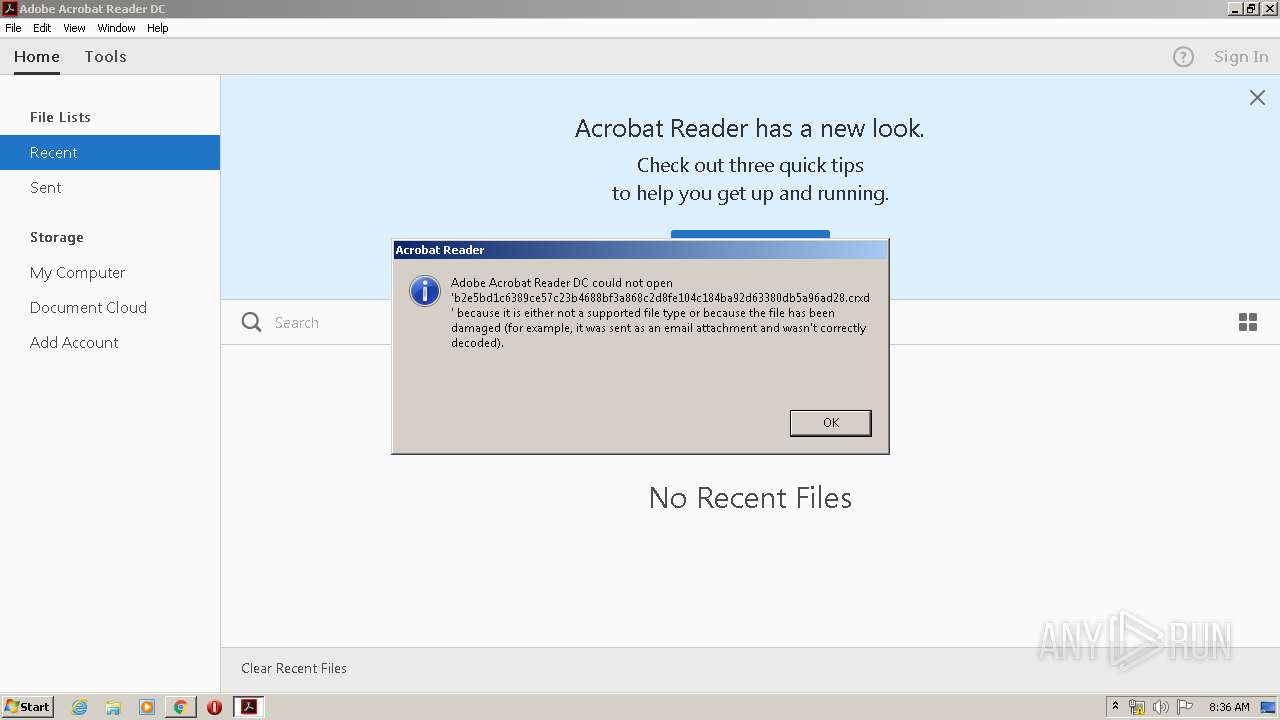Launch Chrome from the taskbar
The height and width of the screenshot is (720, 1280).
point(180,707)
